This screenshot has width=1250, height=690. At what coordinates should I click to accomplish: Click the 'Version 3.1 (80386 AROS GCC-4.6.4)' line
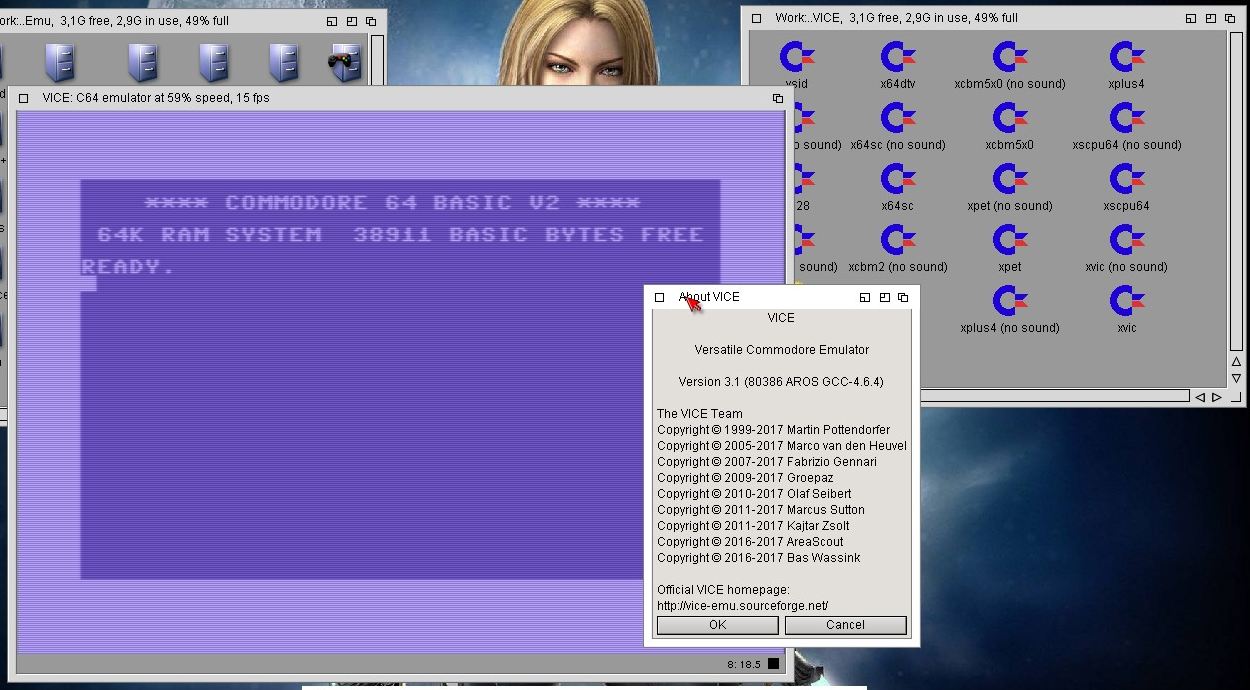[x=781, y=382]
